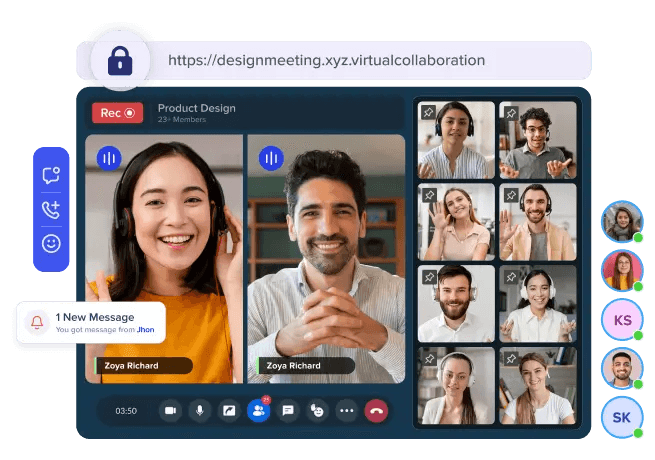Viewport: 655px width, 460px height.
Task: Click the raise hand reaction icon
Action: click(x=317, y=411)
